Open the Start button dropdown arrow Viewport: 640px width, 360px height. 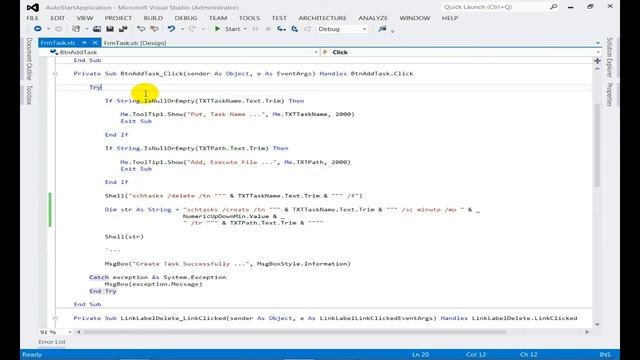245,29
